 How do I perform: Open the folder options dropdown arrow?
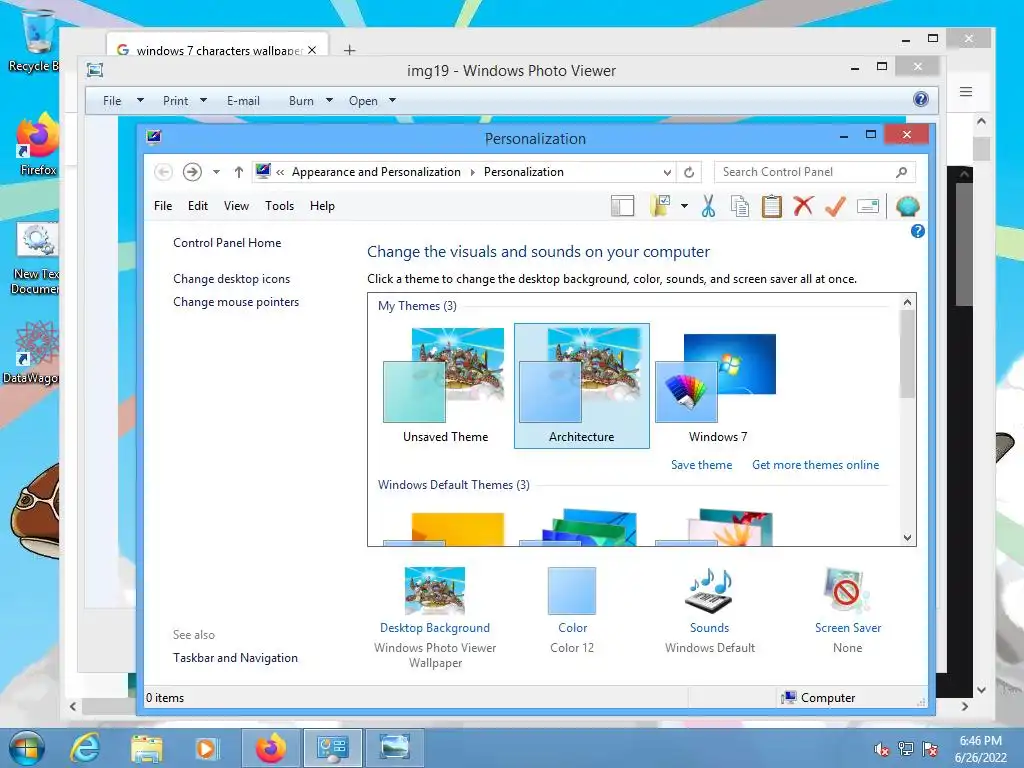[684, 206]
